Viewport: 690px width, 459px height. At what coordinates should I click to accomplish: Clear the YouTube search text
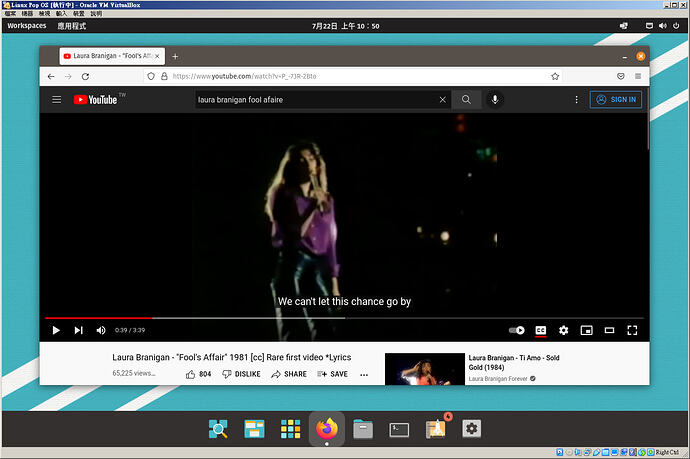click(x=442, y=99)
